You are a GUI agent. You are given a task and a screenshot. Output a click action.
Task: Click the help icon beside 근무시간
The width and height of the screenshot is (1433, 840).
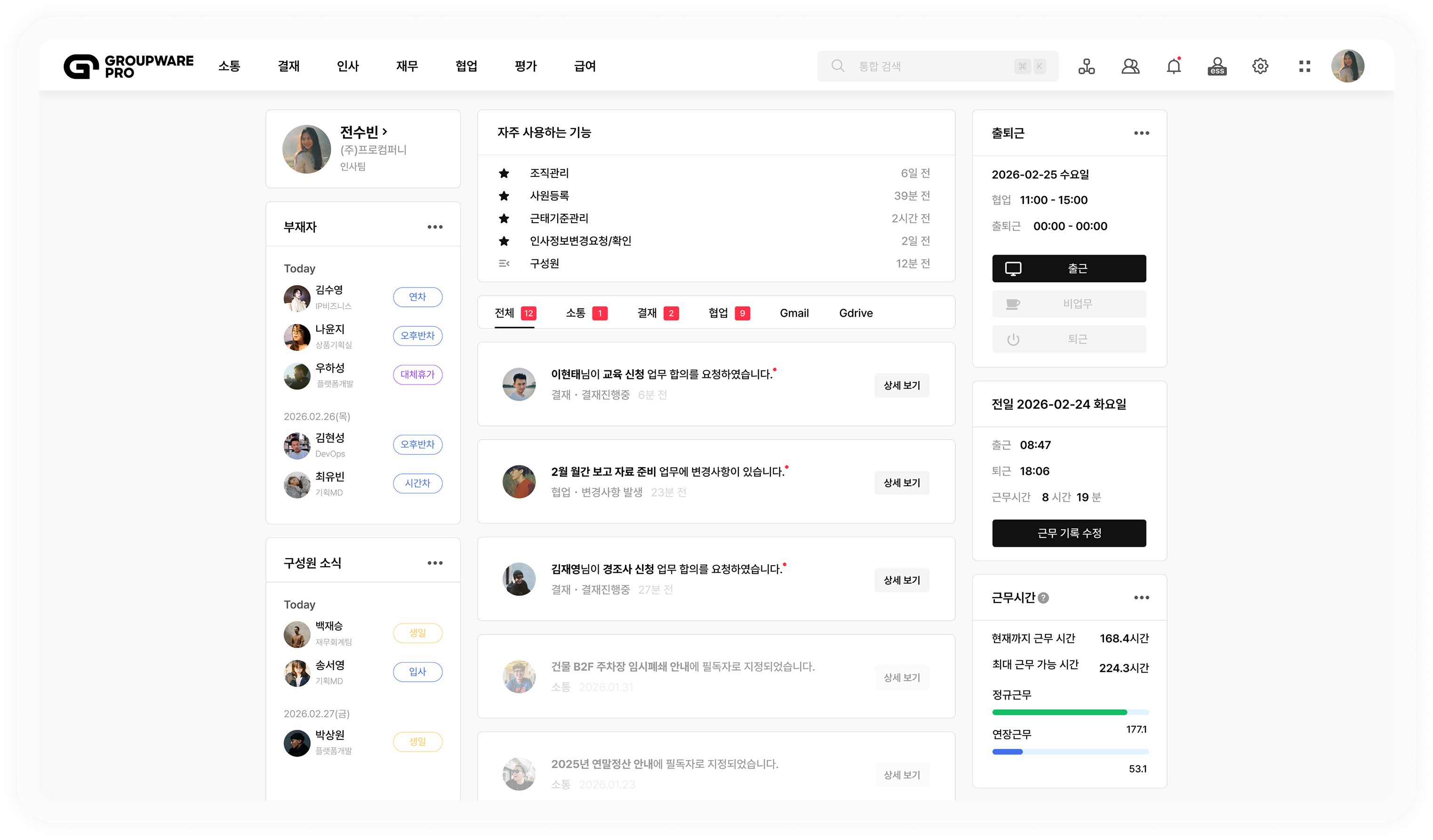pos(1043,598)
